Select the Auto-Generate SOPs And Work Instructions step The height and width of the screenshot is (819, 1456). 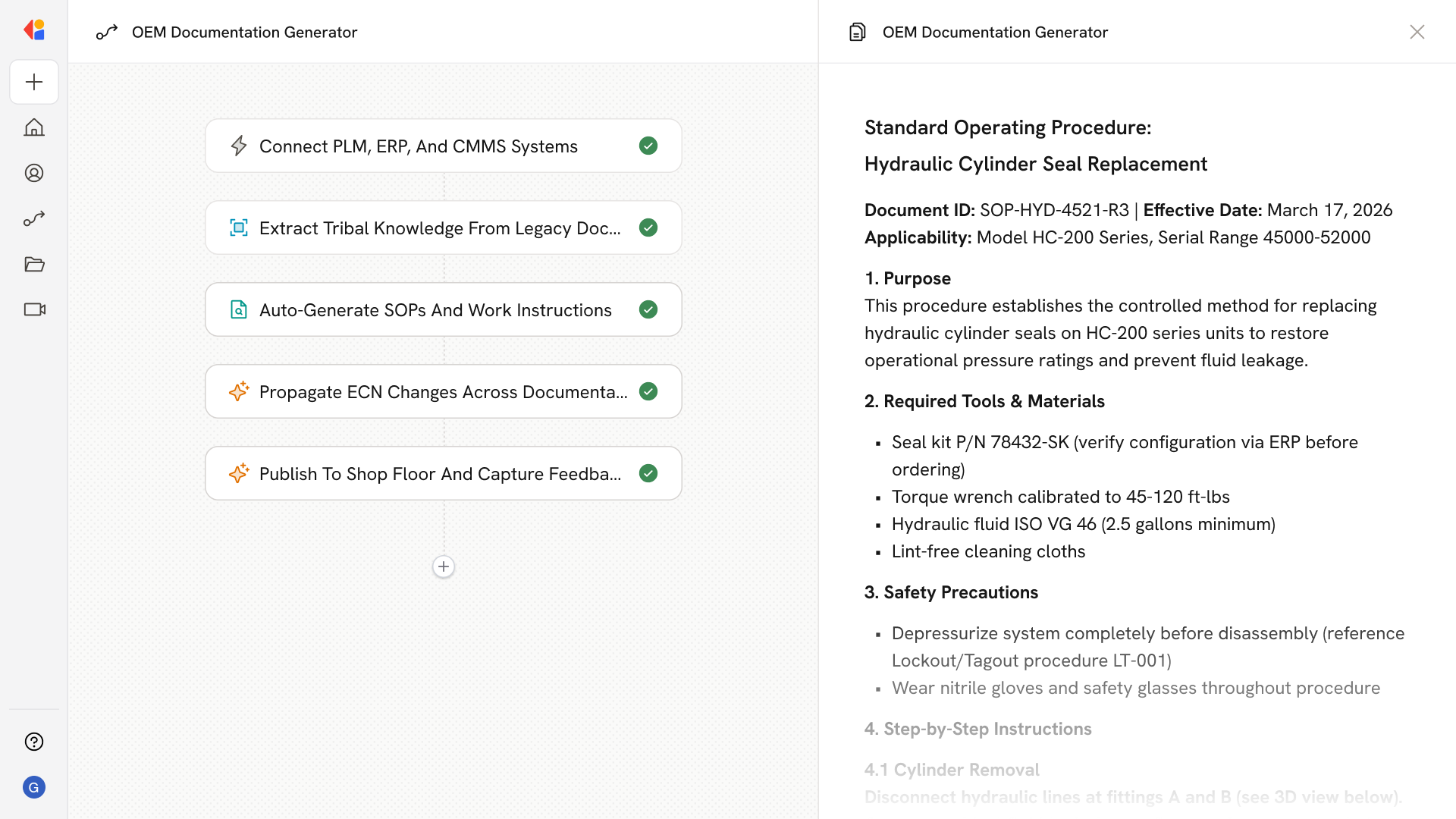[435, 310]
